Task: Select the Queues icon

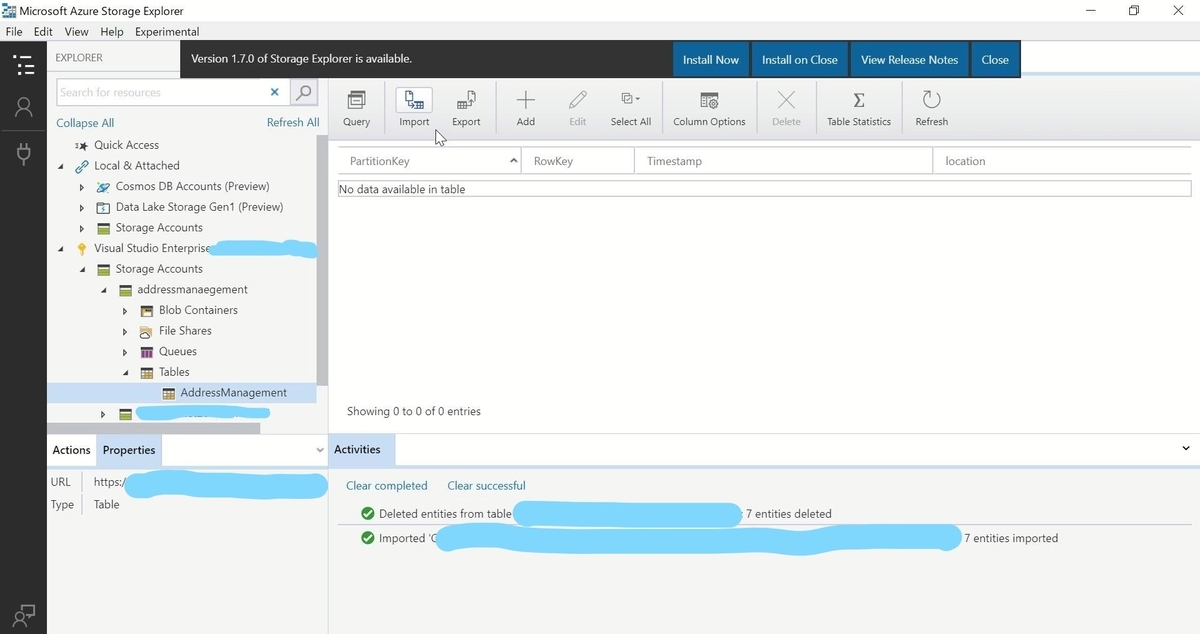Action: coord(146,352)
